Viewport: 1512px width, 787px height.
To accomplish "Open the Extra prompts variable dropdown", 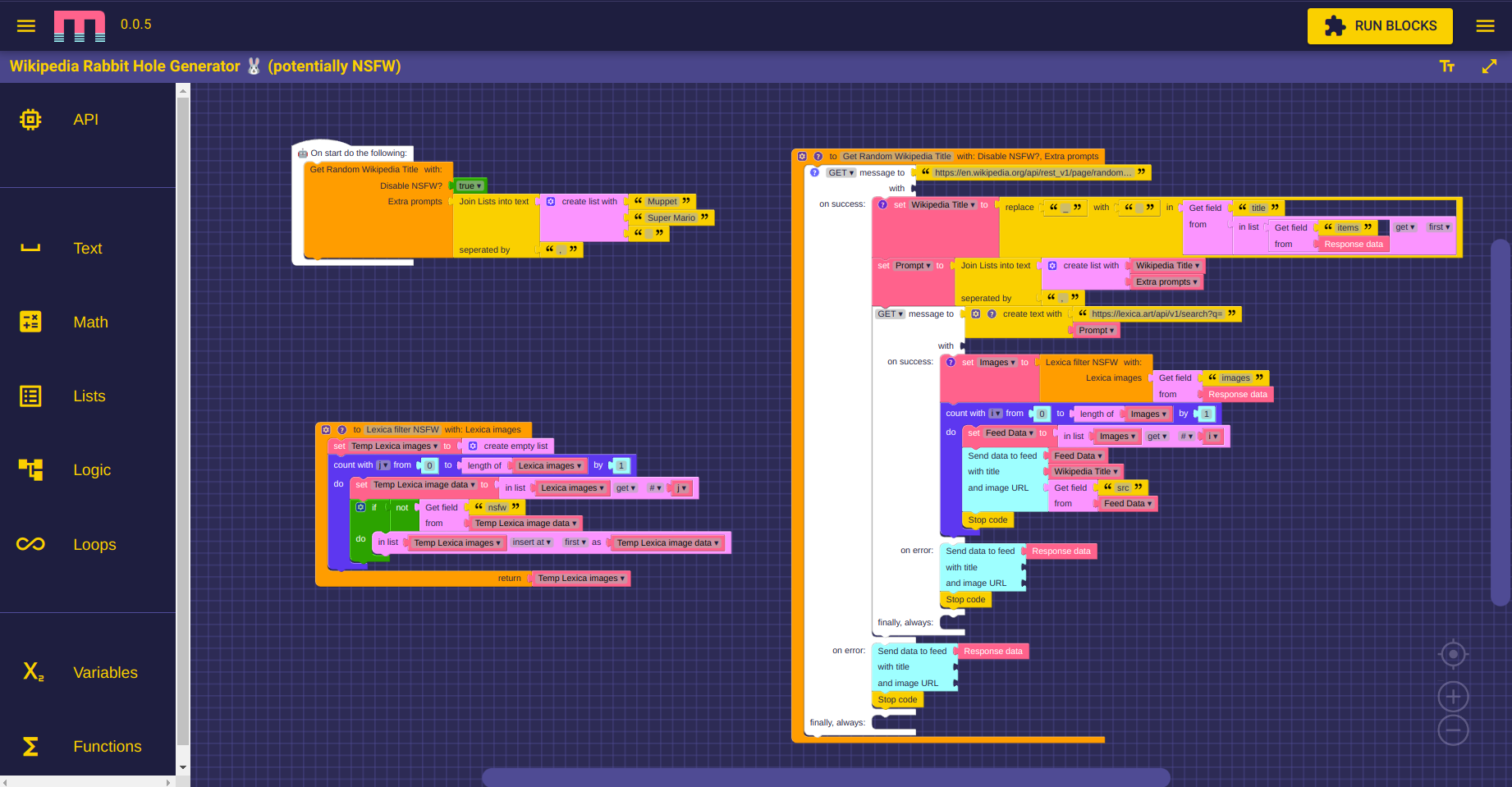I will coord(1166,281).
